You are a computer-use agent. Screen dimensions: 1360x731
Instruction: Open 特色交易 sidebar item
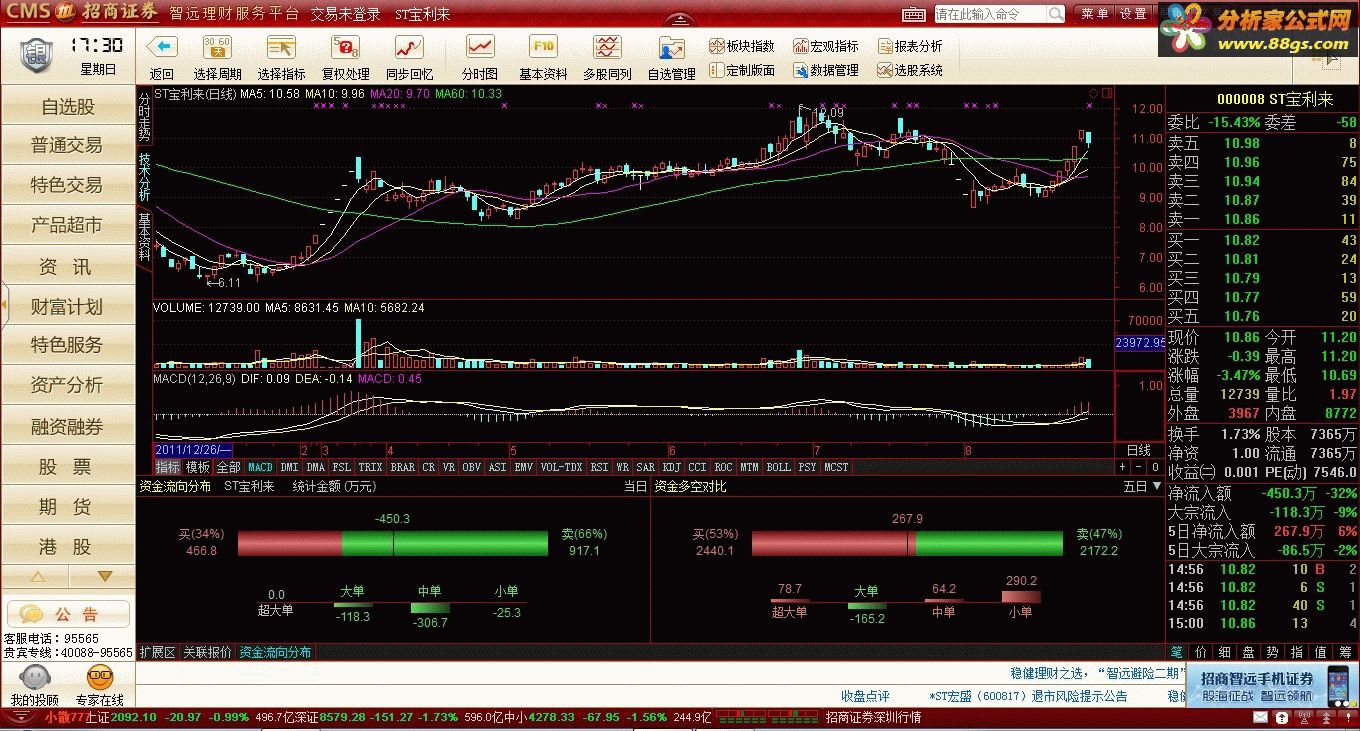click(x=68, y=185)
